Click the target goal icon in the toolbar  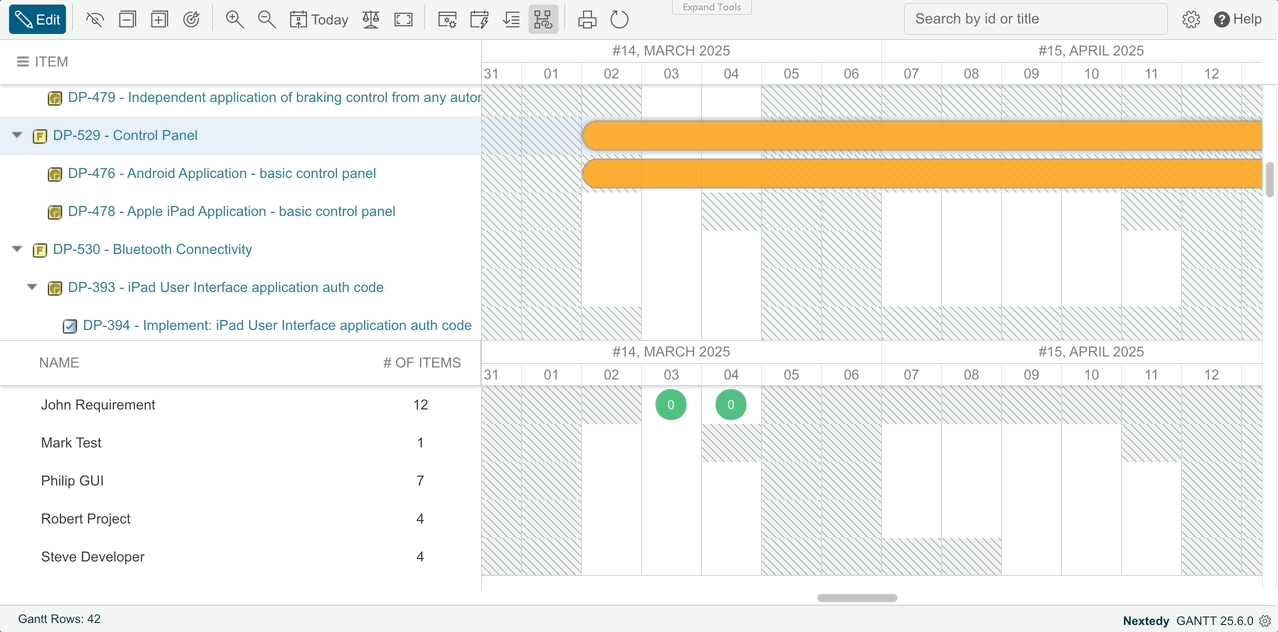point(192,19)
